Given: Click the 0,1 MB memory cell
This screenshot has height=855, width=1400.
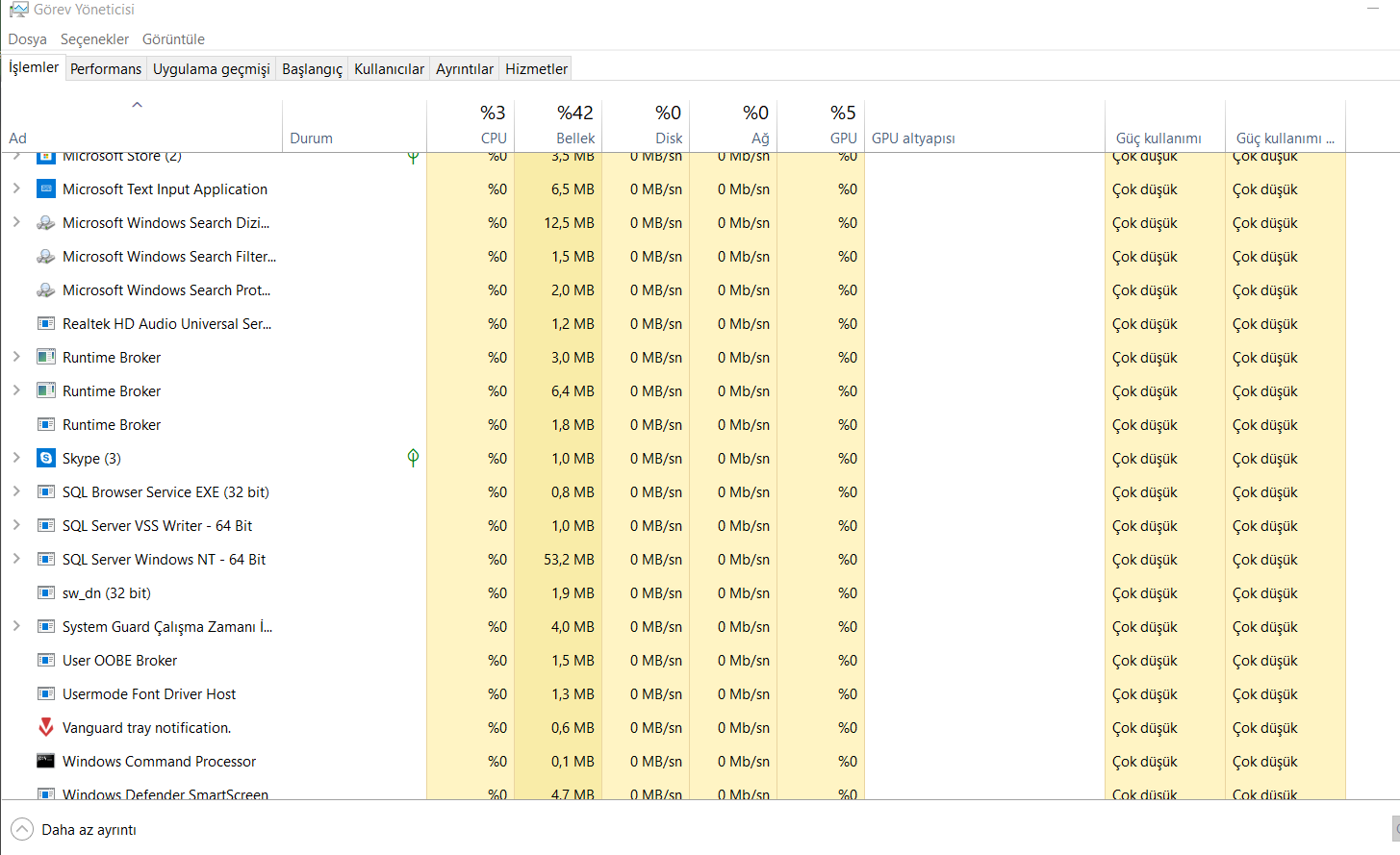Looking at the screenshot, I should (558, 762).
